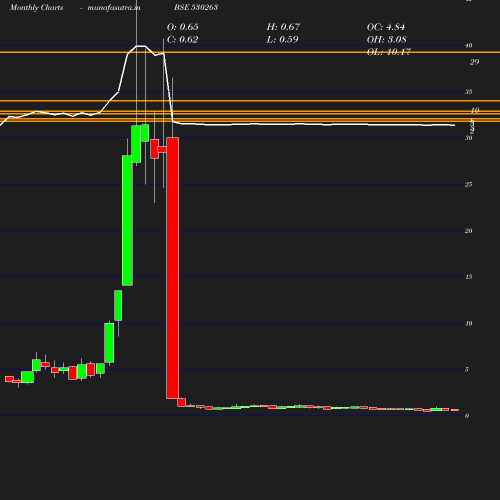Click the "OH: 3.08" reading

(387, 40)
